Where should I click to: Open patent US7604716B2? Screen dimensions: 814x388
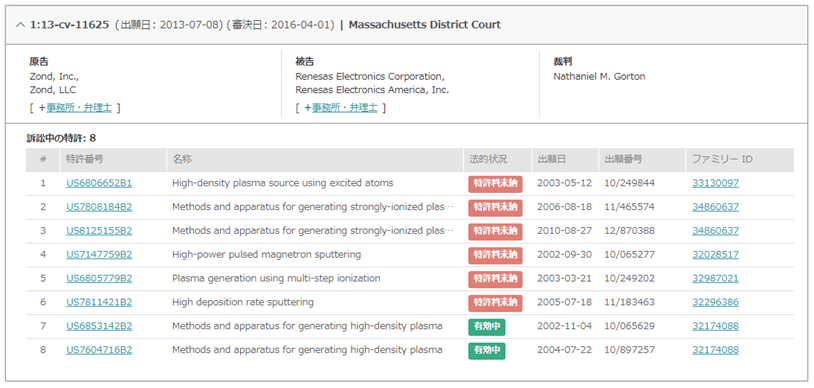click(99, 350)
